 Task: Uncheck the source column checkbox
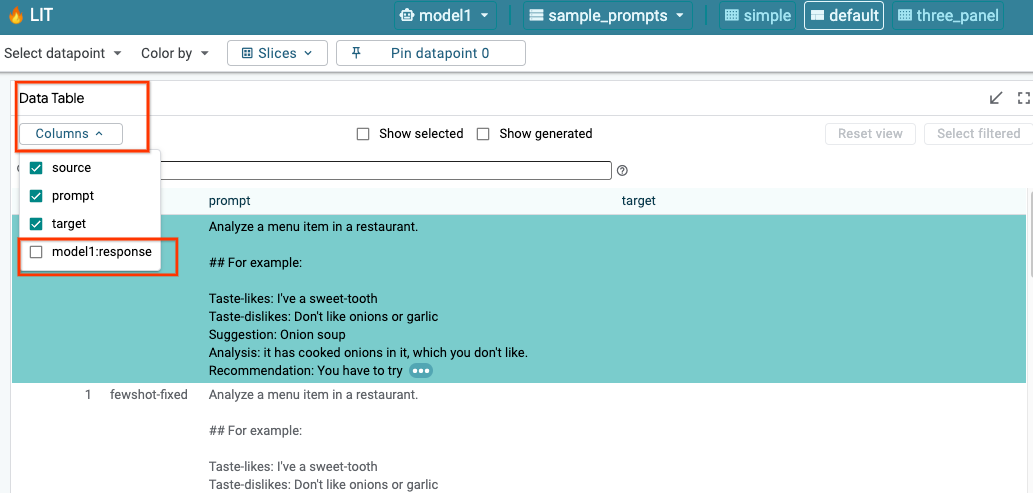point(36,168)
